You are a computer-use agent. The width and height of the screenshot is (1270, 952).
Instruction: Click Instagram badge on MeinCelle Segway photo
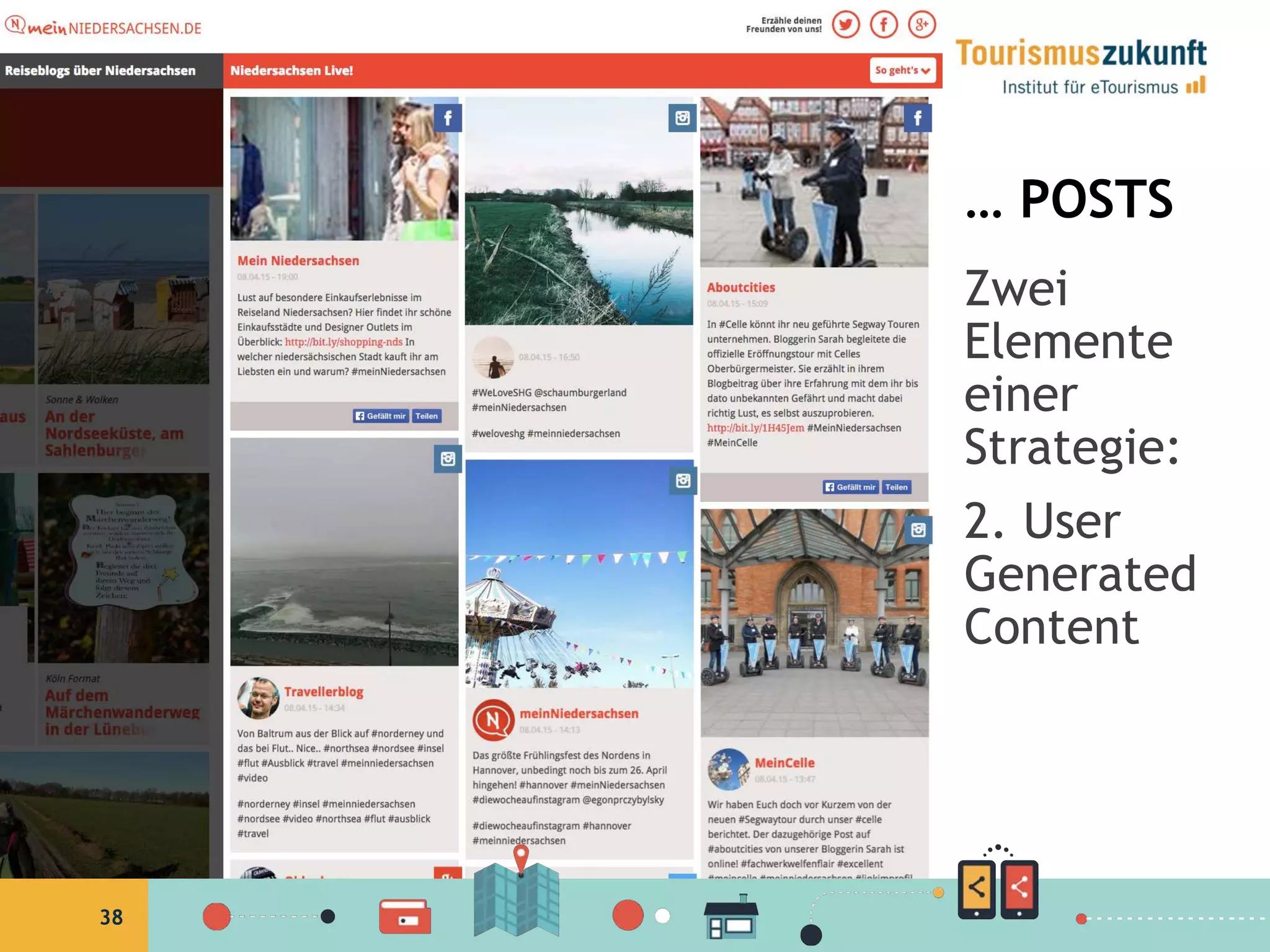point(918,530)
